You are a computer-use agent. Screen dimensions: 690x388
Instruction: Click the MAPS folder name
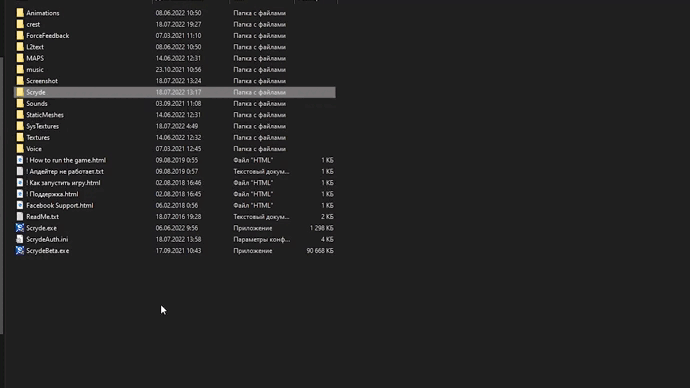coord(35,58)
